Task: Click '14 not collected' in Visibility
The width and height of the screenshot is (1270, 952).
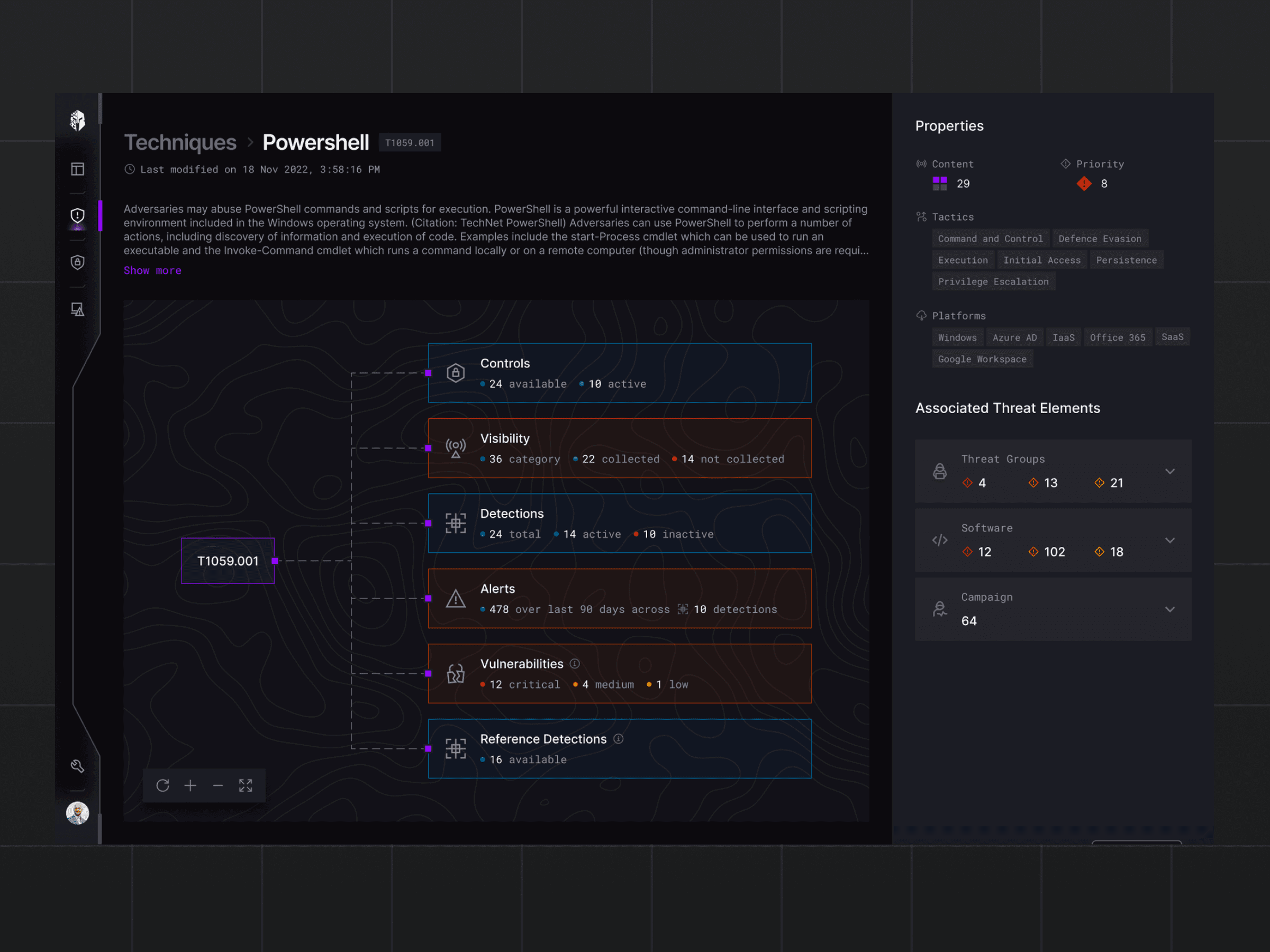Action: coord(728,459)
